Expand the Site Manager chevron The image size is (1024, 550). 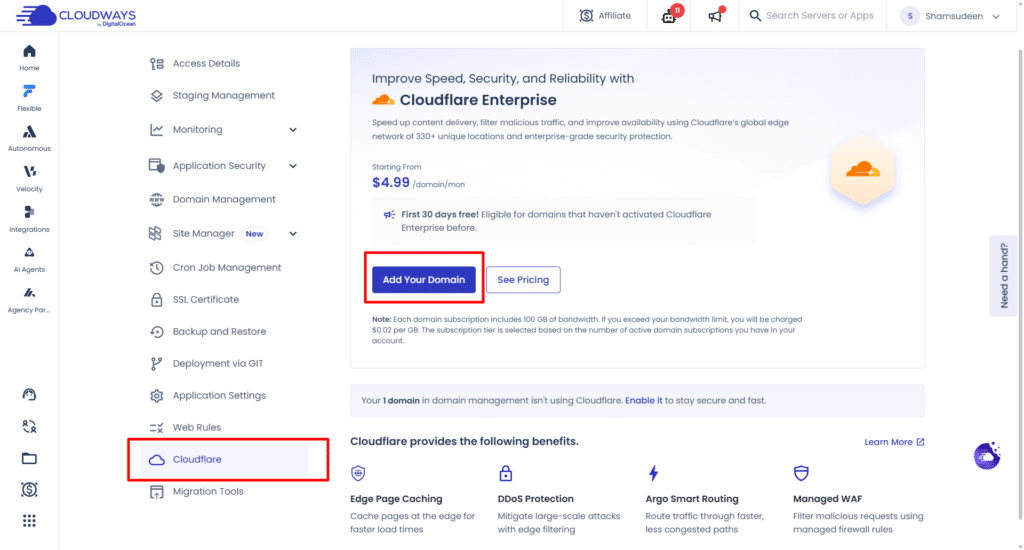click(293, 234)
